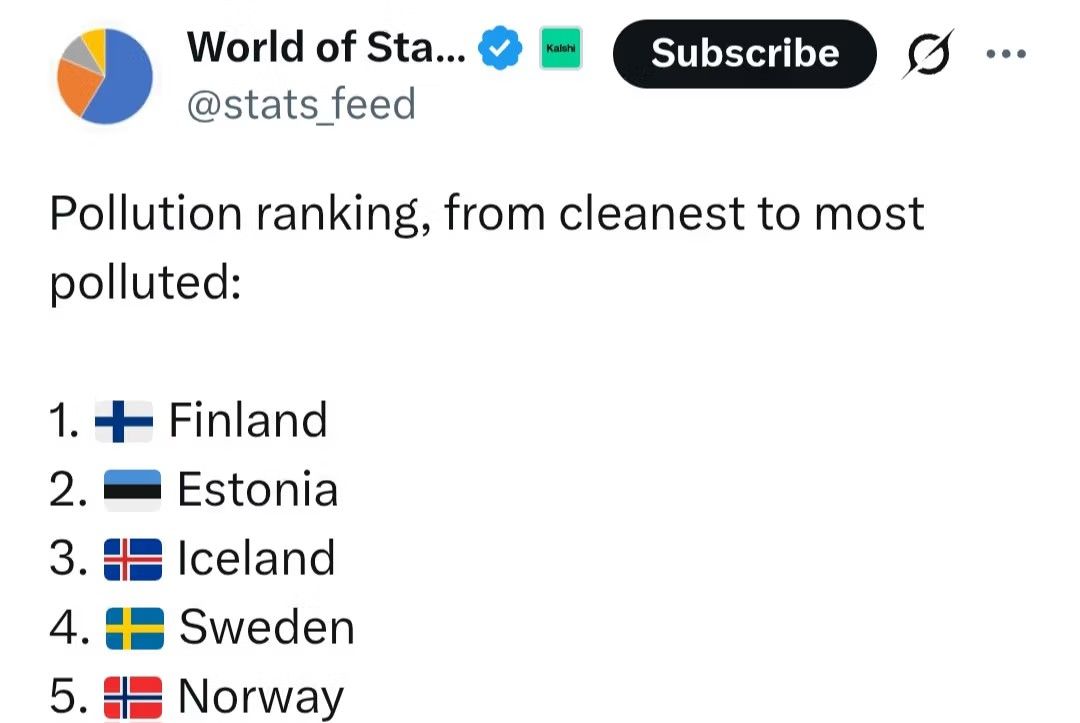Open the three-dot more options menu
This screenshot has height=723, width=1080.
[1005, 53]
